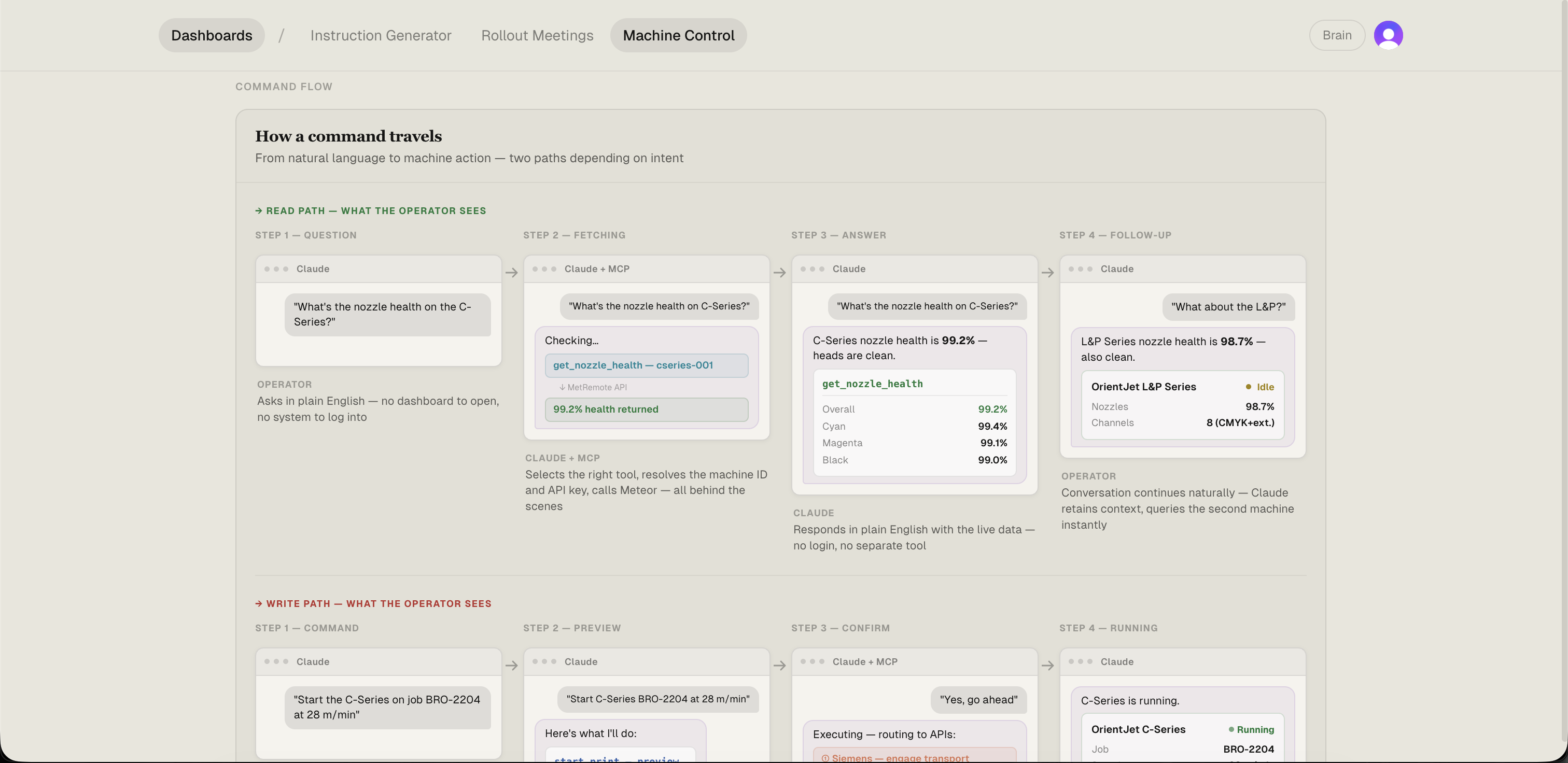This screenshot has height=763, width=1568.
Task: Select the Machine Control tab
Action: (678, 35)
